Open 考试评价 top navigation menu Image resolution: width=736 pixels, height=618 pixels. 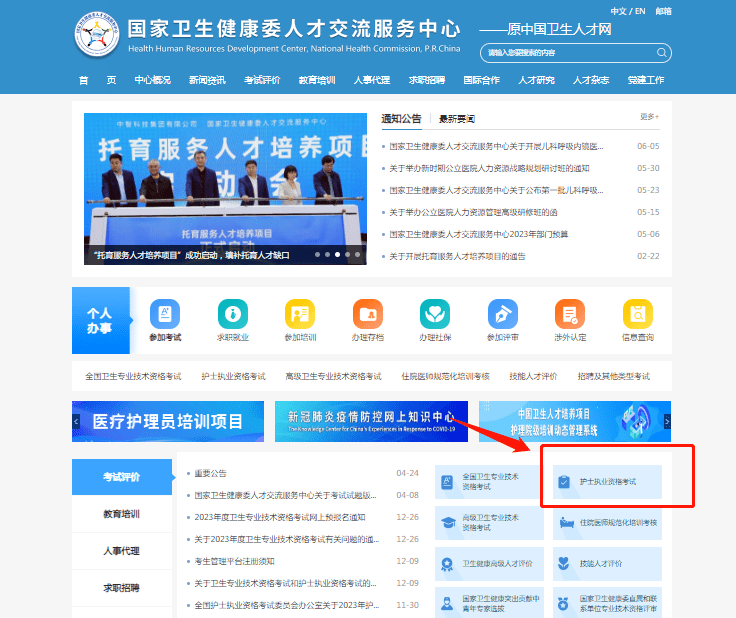point(262,80)
